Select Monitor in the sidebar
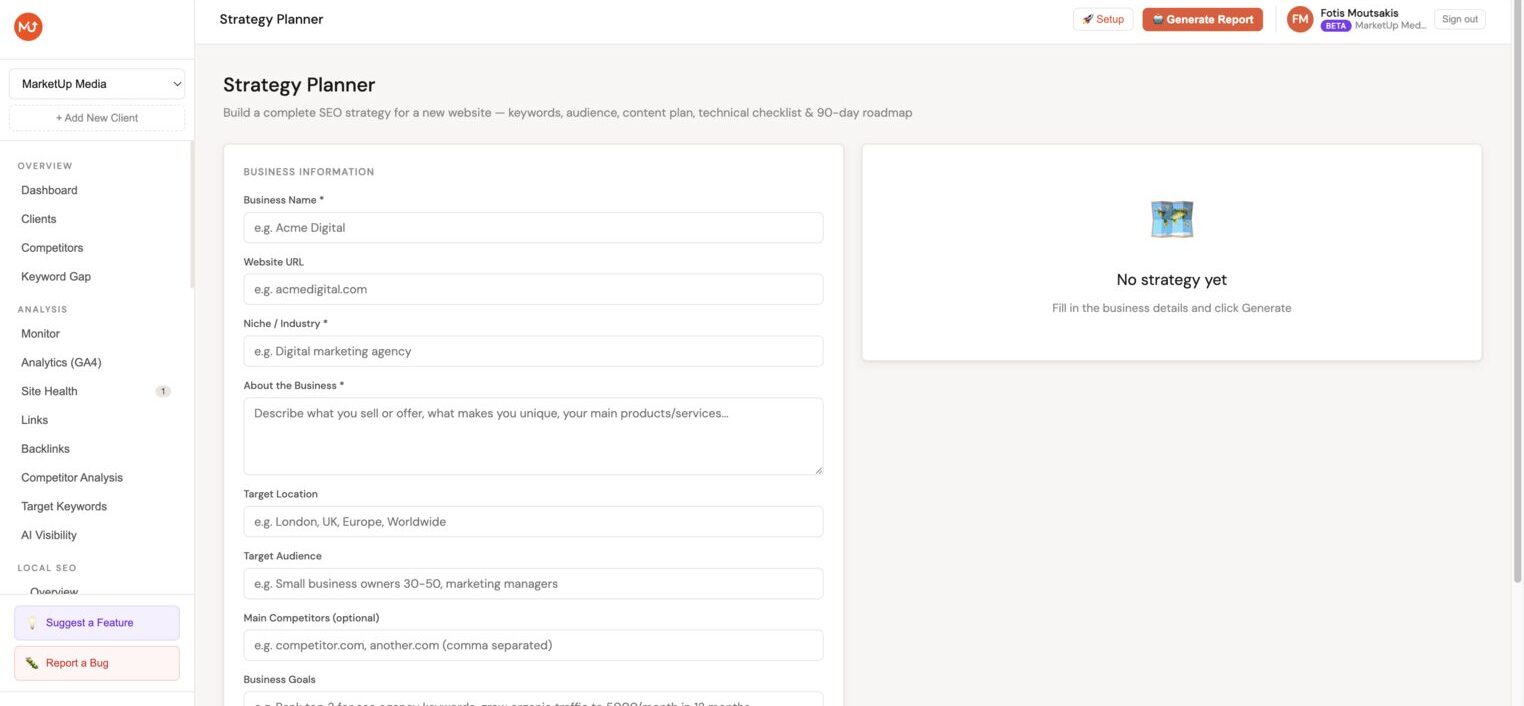Viewport: 1524px width, 706px height. [40, 334]
